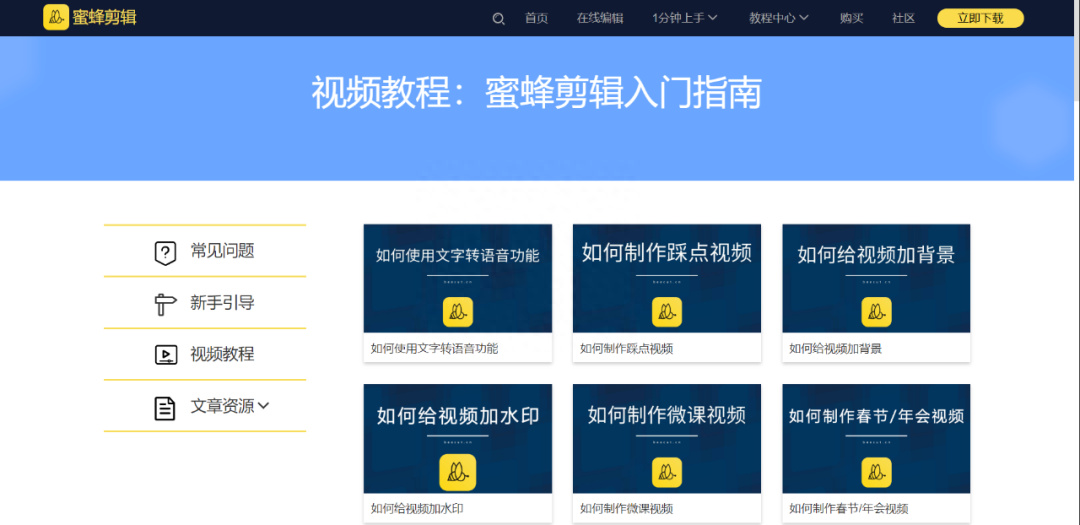Open 如何给视频加水印 caption link

[417, 509]
